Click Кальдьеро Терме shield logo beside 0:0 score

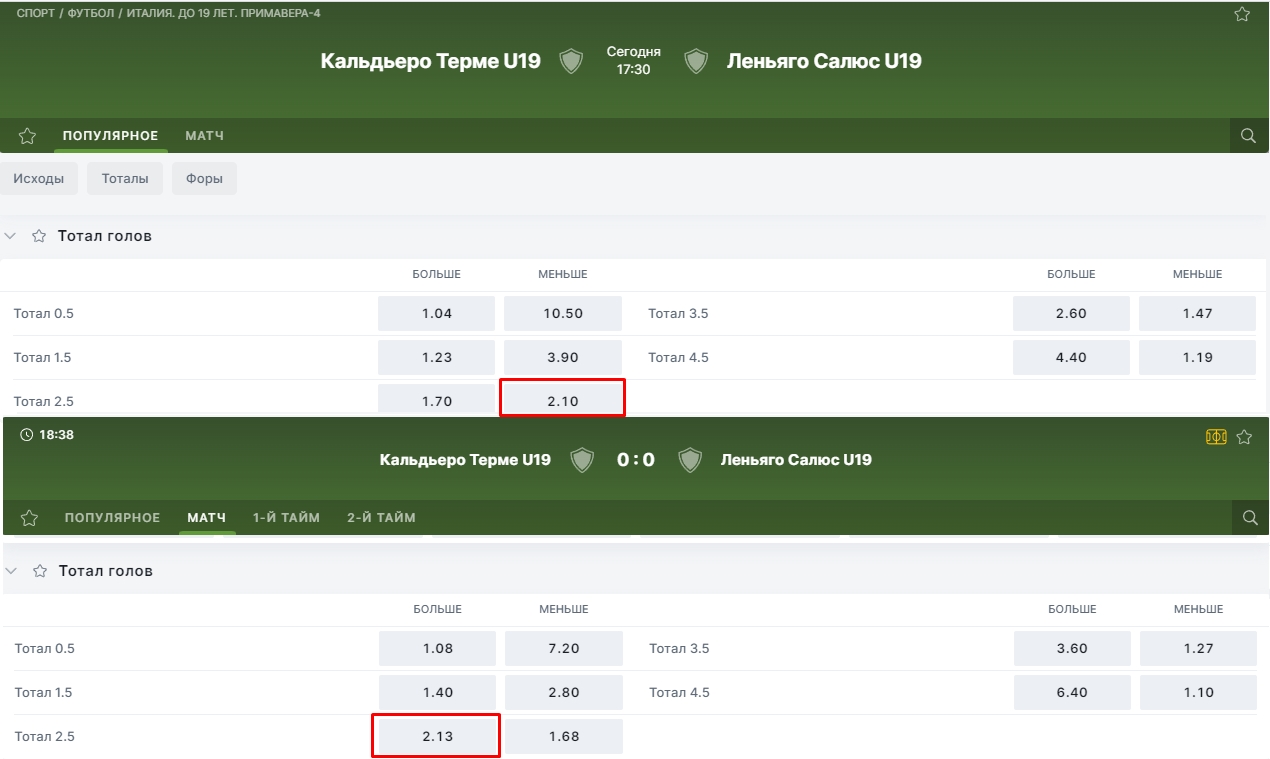tap(582, 460)
